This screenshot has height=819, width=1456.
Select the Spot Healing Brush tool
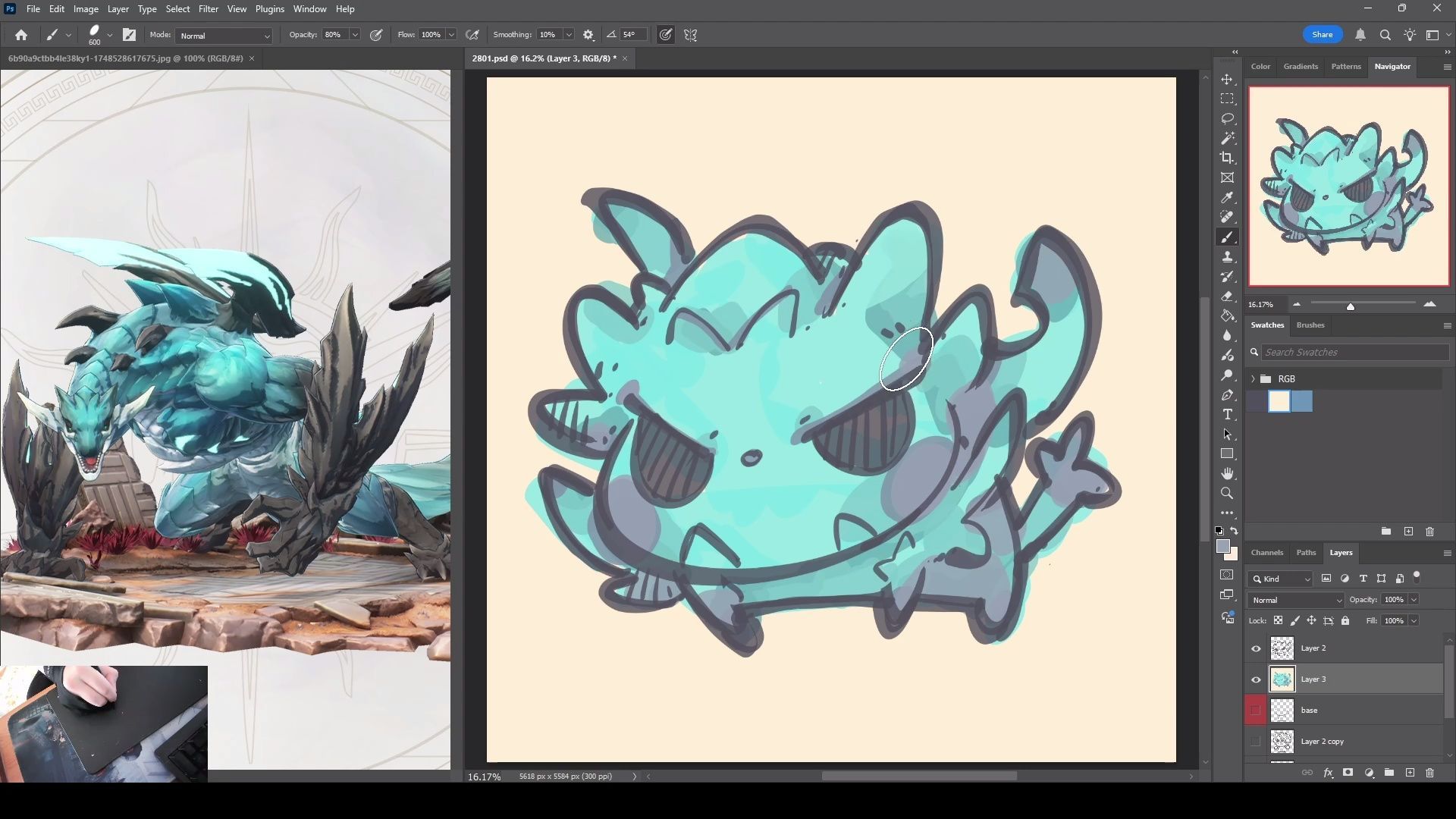[x=1227, y=218]
